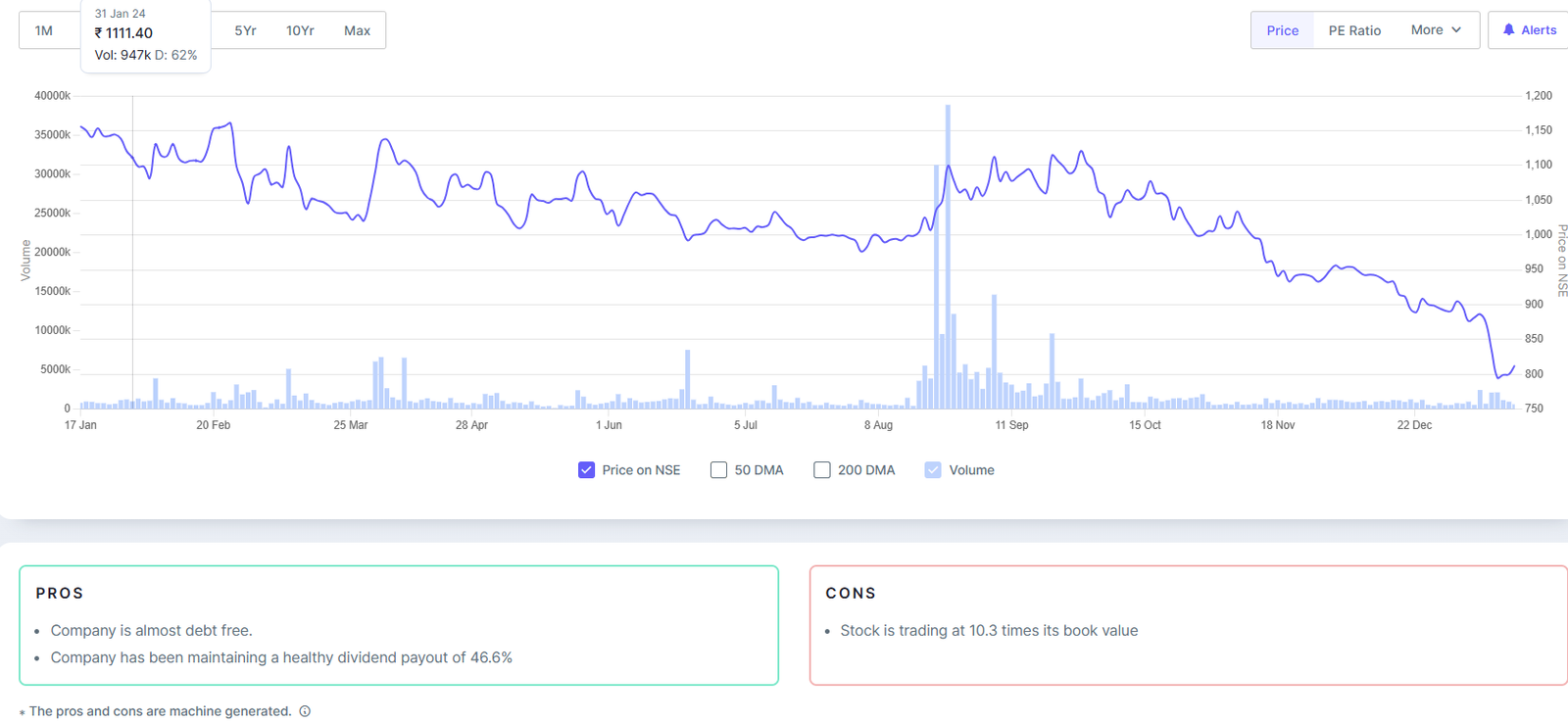Click the 15 Oct date axis label

point(1145,425)
